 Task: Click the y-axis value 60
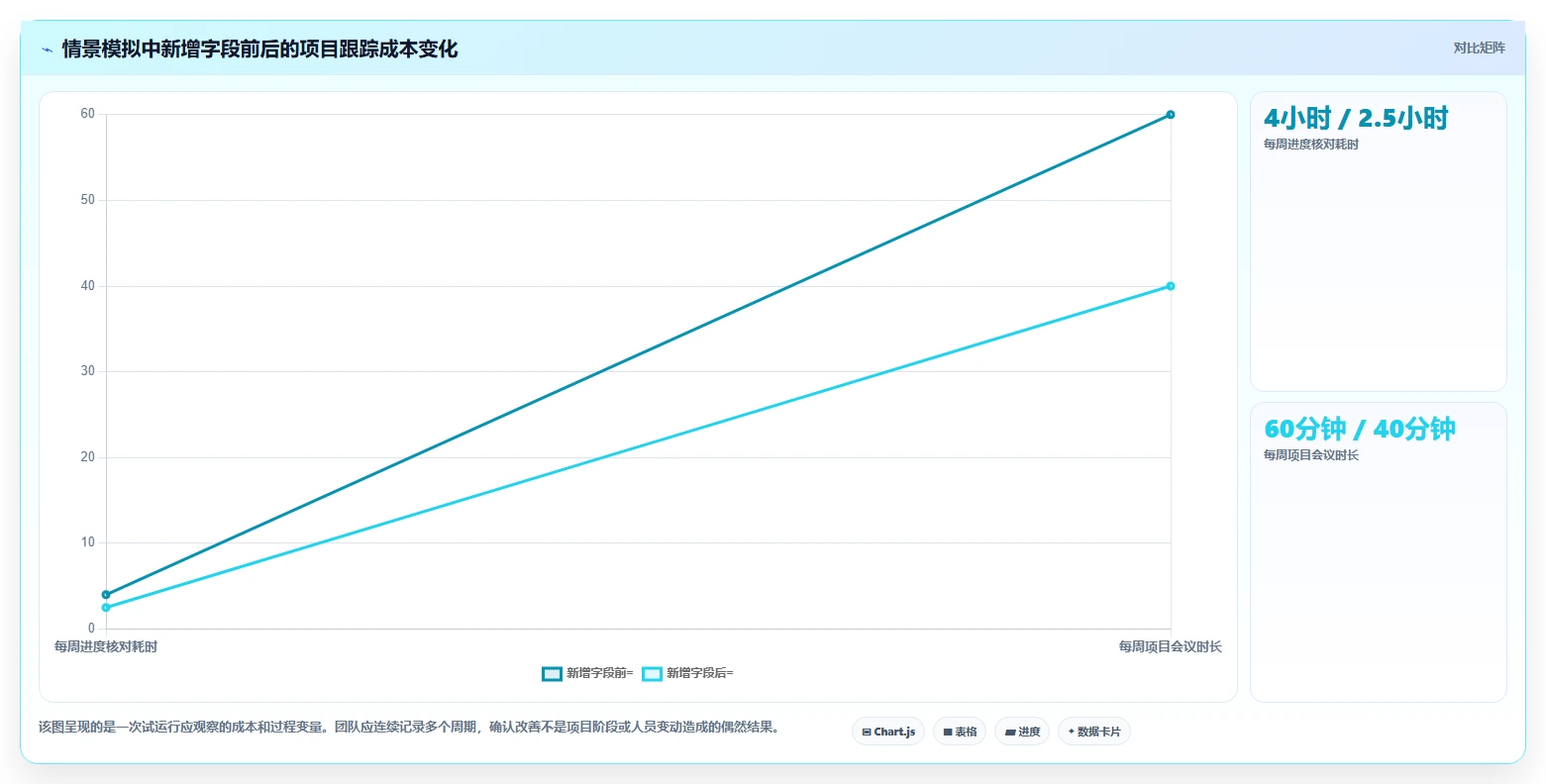[88, 114]
